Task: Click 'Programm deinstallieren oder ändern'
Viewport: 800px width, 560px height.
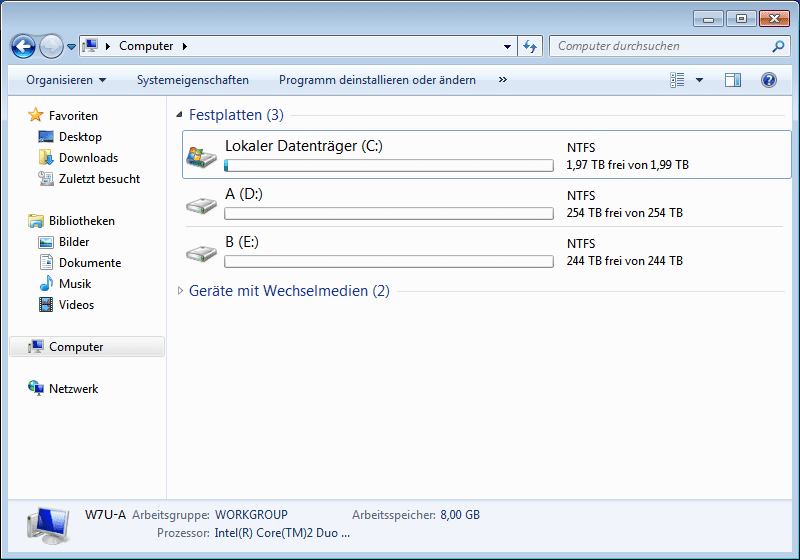Action: click(x=377, y=80)
